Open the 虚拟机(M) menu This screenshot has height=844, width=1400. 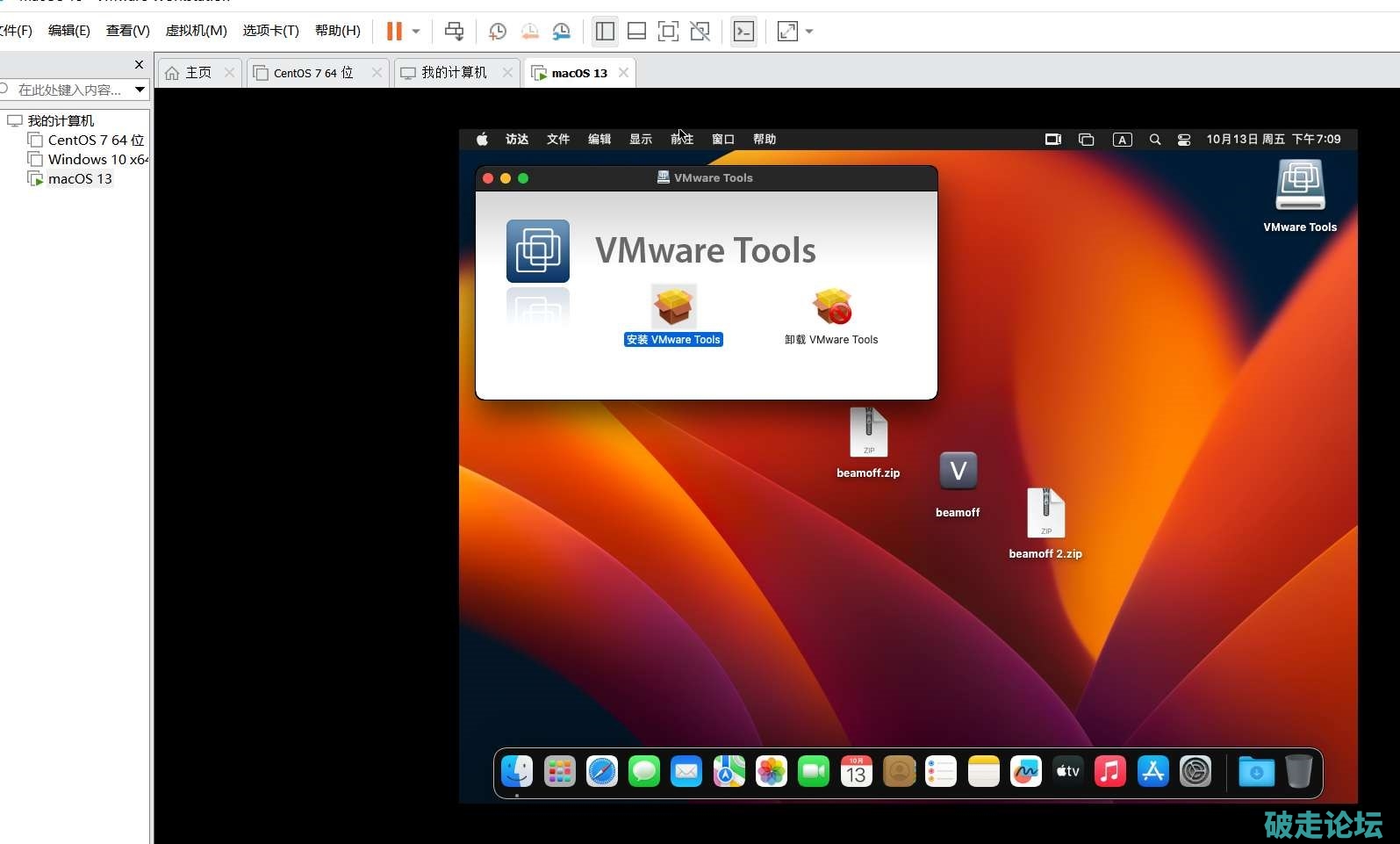tap(196, 31)
